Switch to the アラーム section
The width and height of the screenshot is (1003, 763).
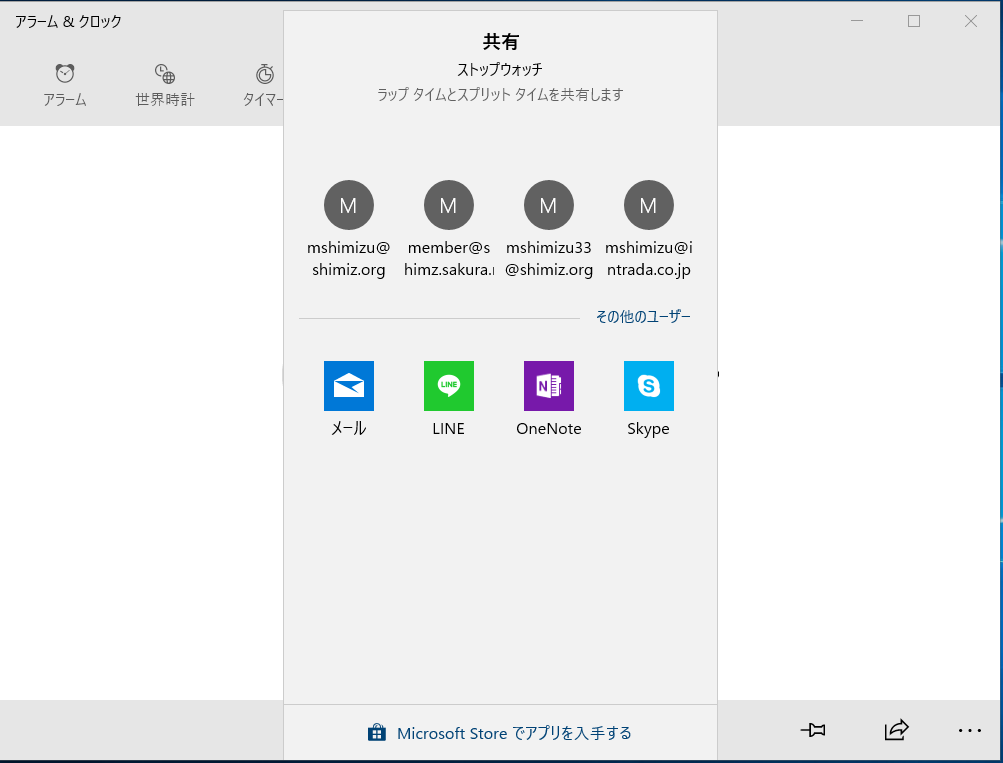[64, 83]
